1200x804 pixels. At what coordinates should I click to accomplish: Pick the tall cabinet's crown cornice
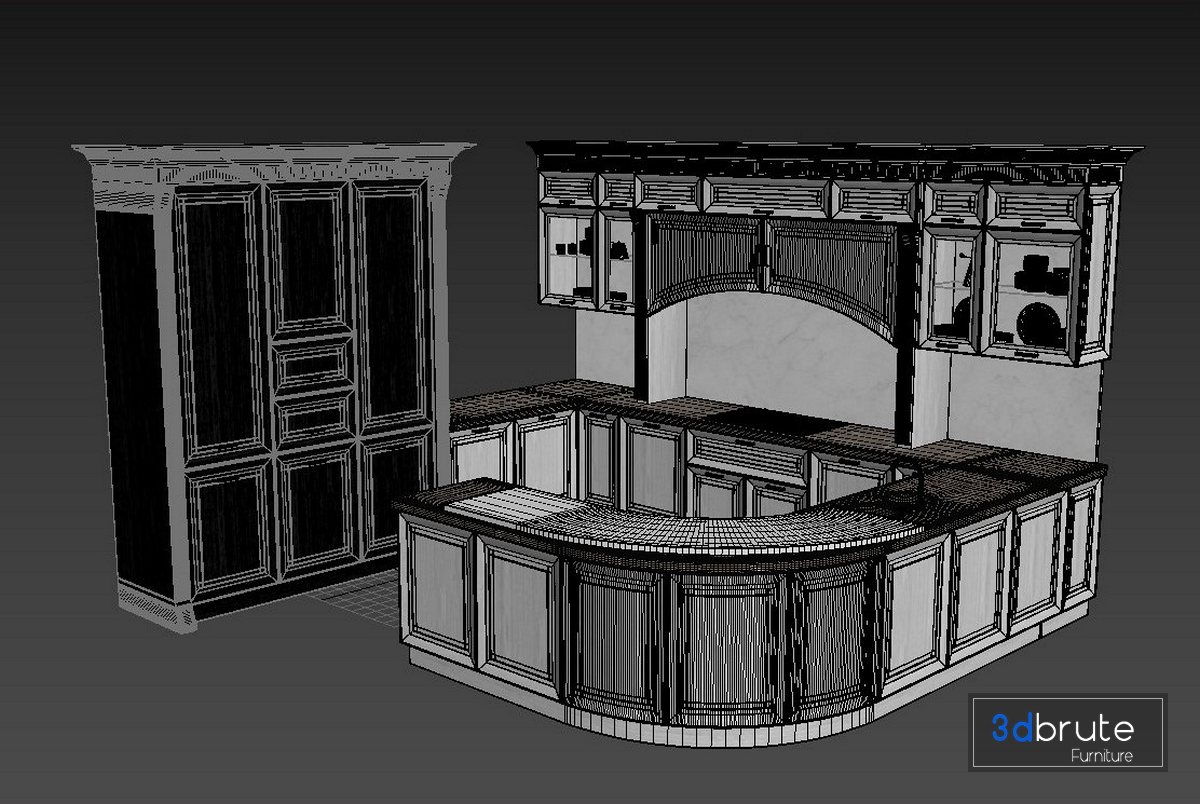click(x=272, y=160)
